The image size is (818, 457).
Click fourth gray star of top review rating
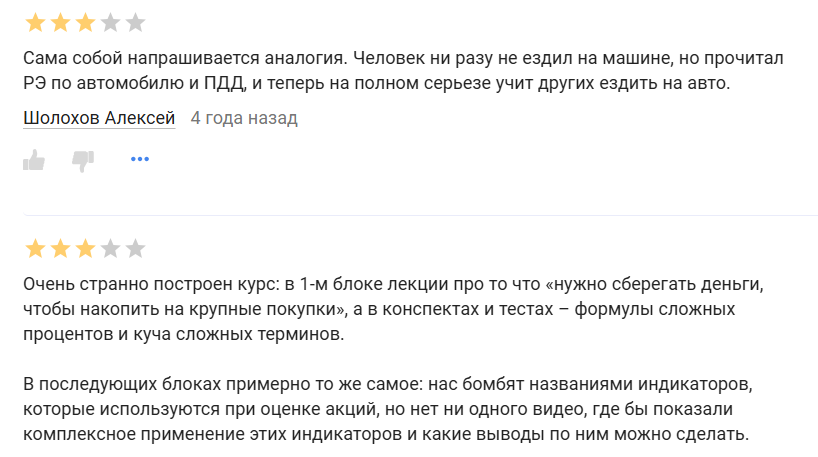coord(110,22)
